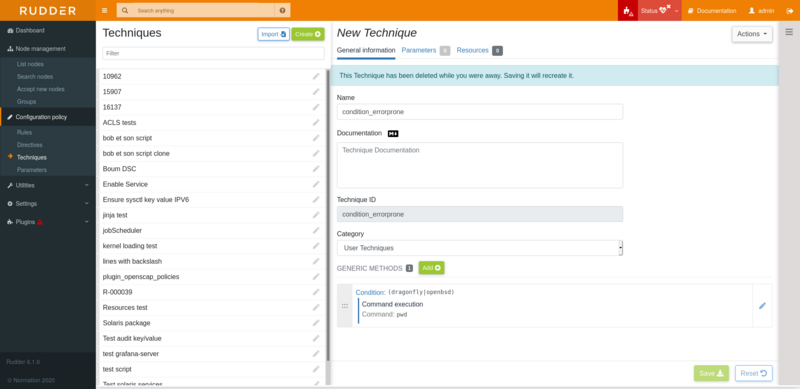Click into the Technique Documentation textarea
The image size is (800, 389).
[x=480, y=165]
